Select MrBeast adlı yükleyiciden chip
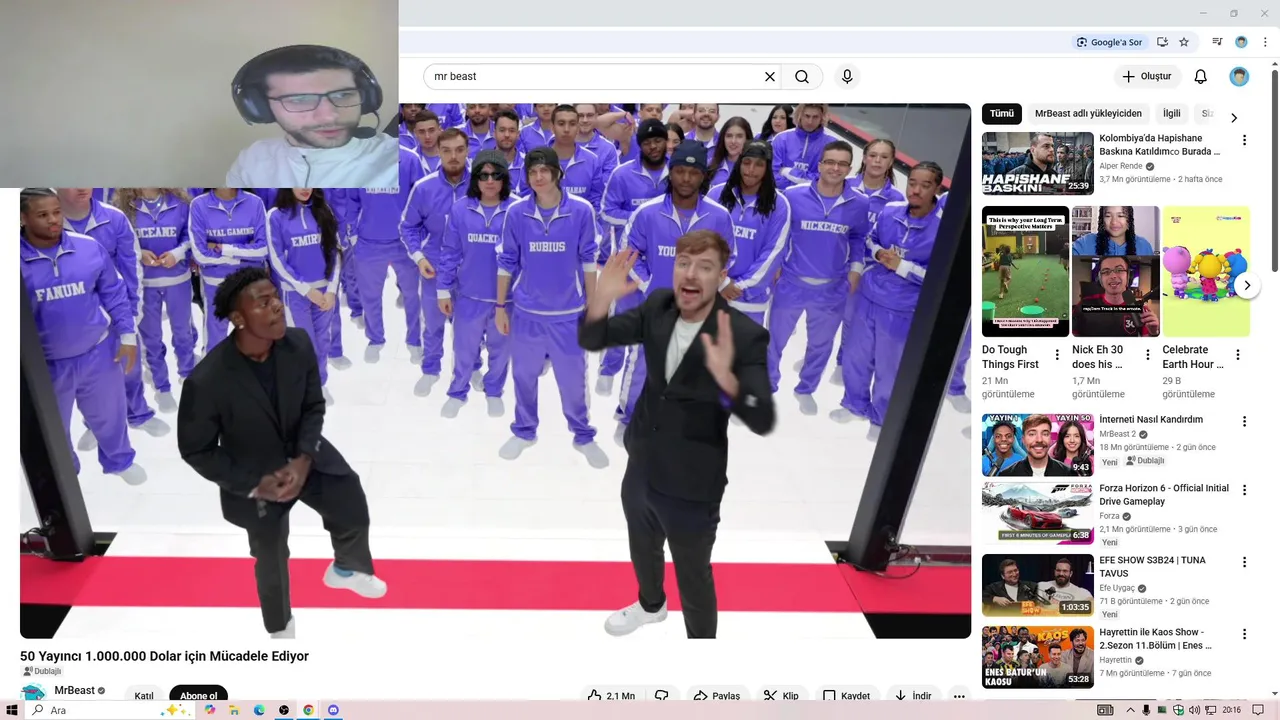 (1088, 114)
